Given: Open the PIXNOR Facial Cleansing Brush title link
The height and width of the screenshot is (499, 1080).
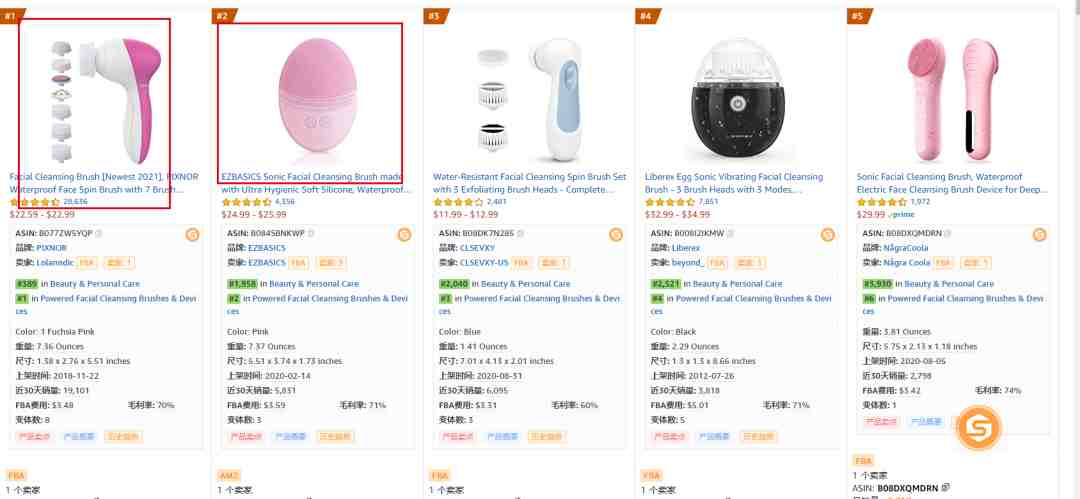Looking at the screenshot, I should point(104,183).
